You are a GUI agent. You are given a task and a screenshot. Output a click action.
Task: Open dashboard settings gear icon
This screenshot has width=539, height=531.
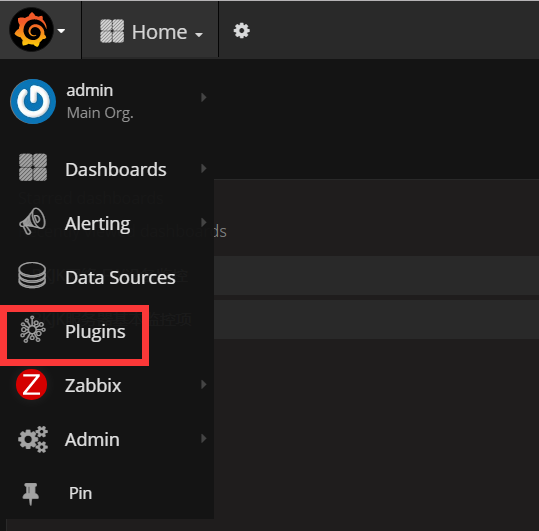click(242, 31)
